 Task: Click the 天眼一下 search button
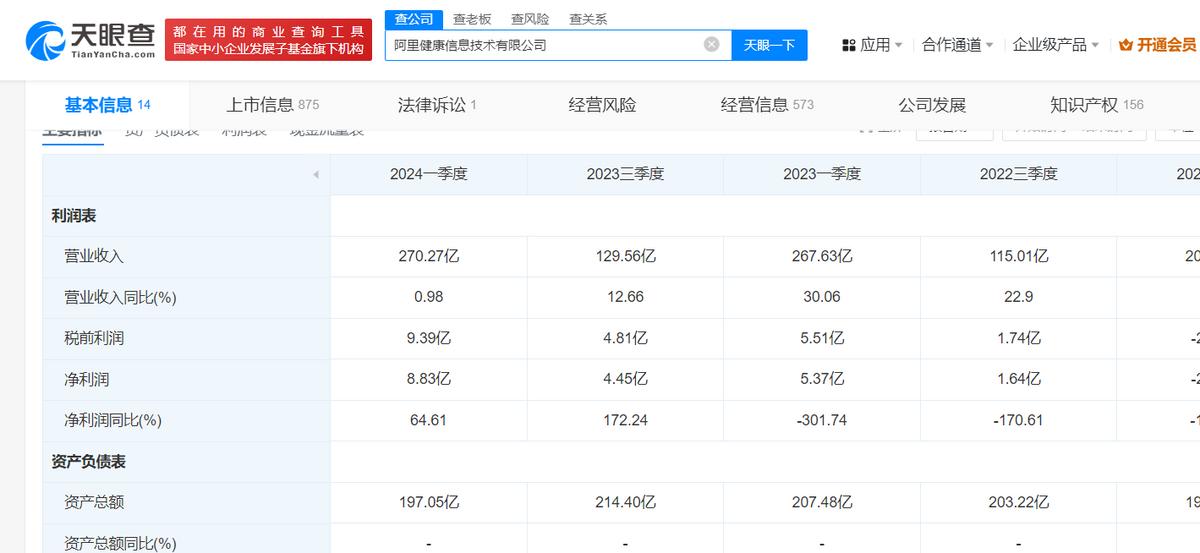tap(769, 45)
